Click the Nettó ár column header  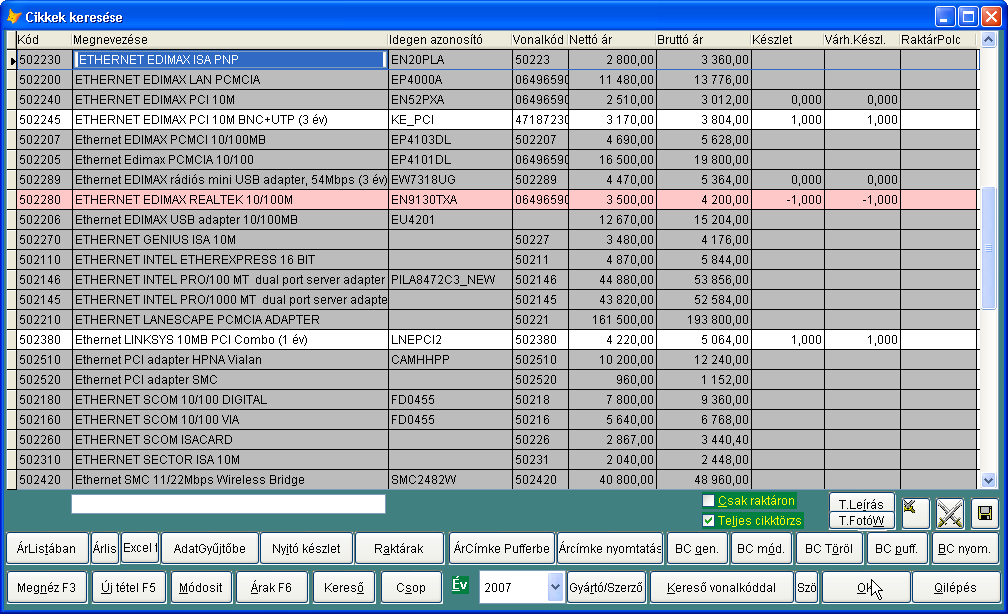611,40
